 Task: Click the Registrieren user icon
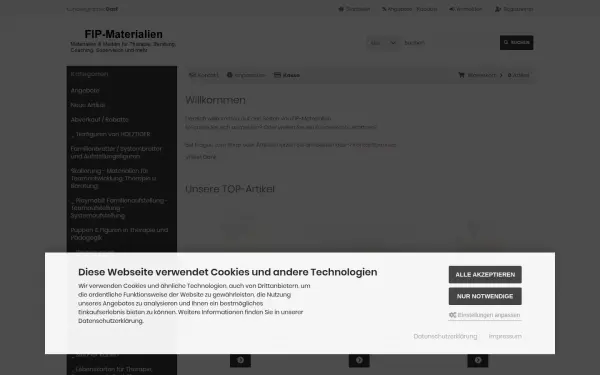[498, 9]
